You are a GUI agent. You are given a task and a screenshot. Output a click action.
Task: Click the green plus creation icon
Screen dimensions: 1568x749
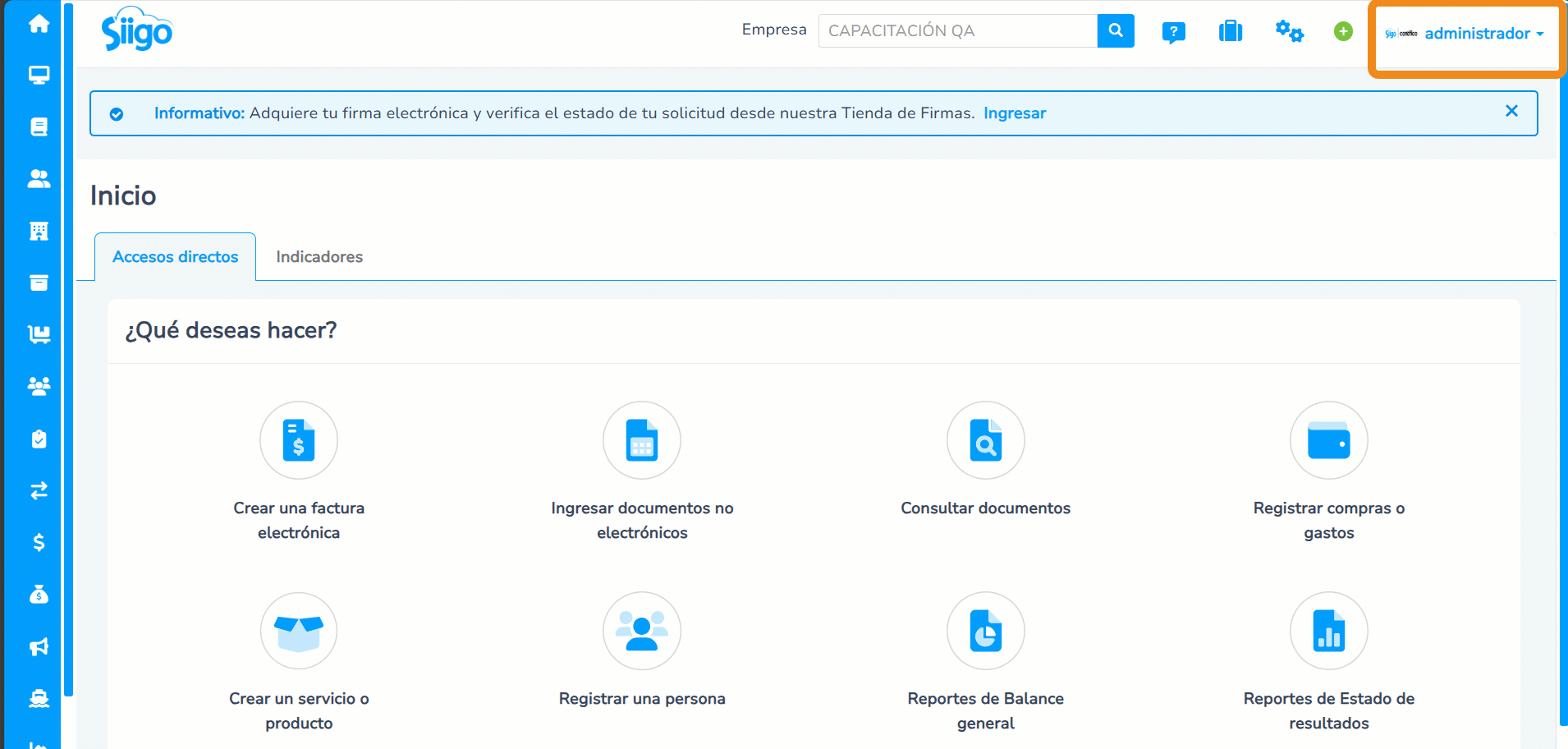pos(1343,31)
